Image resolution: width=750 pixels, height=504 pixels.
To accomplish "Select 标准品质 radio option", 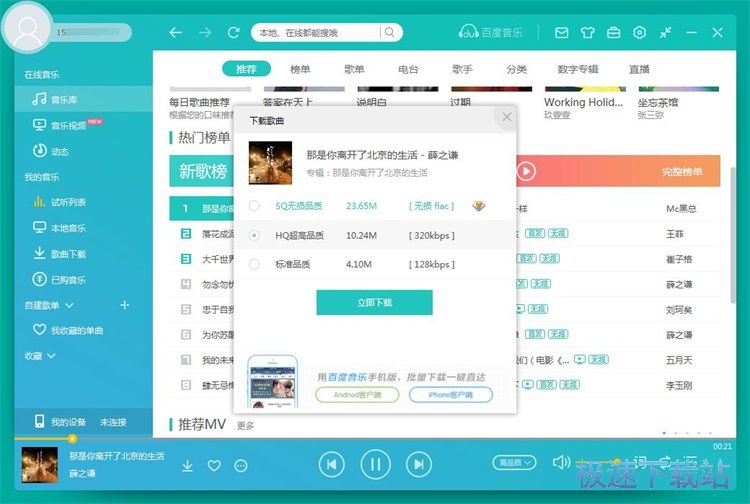I will (x=254, y=264).
